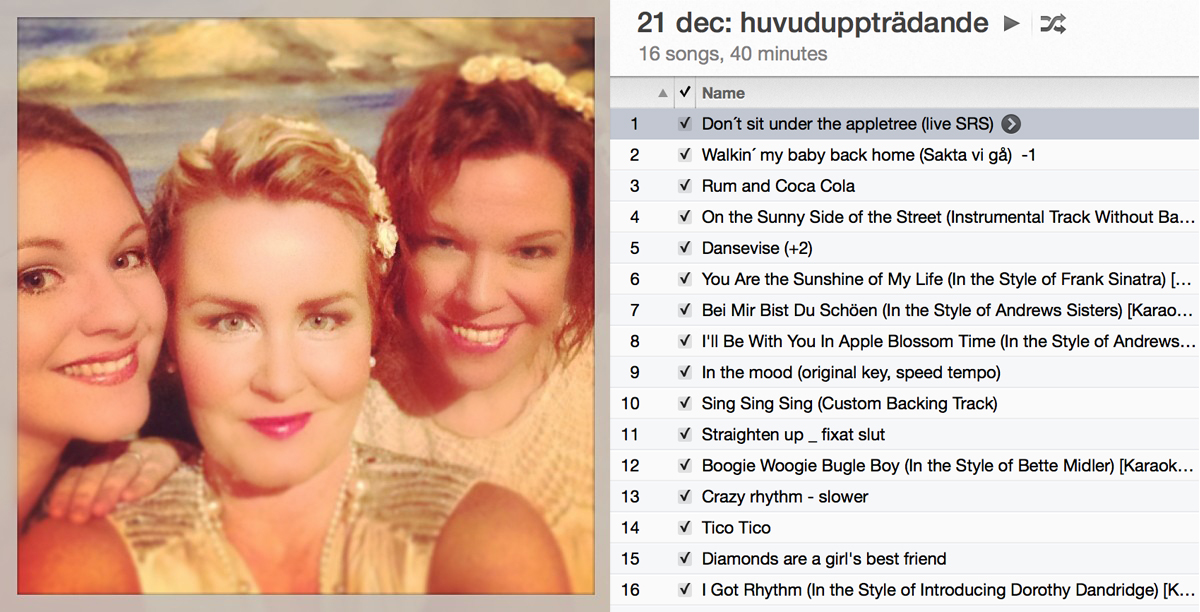The height and width of the screenshot is (612, 1200).
Task: Toggle checkbox for Dansevise (+2)
Action: pos(685,248)
